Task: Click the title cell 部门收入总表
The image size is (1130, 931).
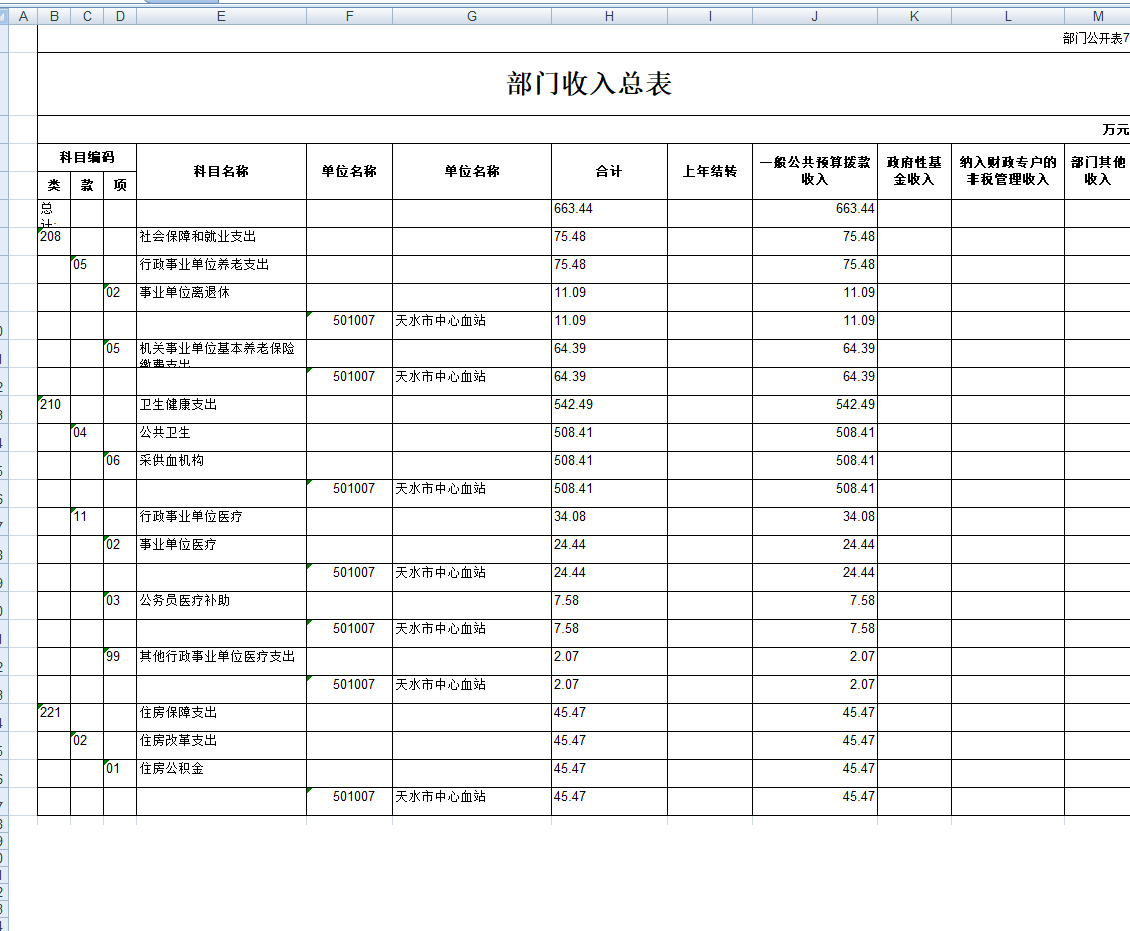Action: [x=589, y=84]
